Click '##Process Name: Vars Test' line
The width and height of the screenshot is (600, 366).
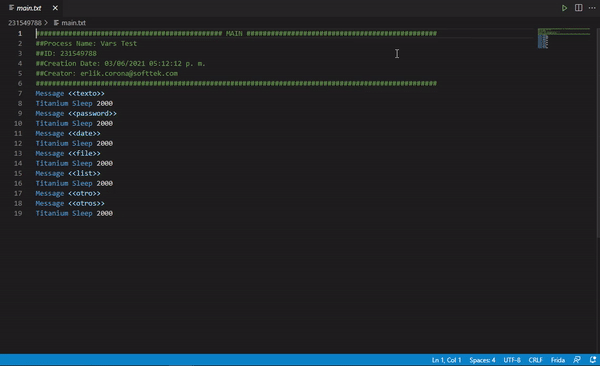pyautogui.click(x=86, y=44)
